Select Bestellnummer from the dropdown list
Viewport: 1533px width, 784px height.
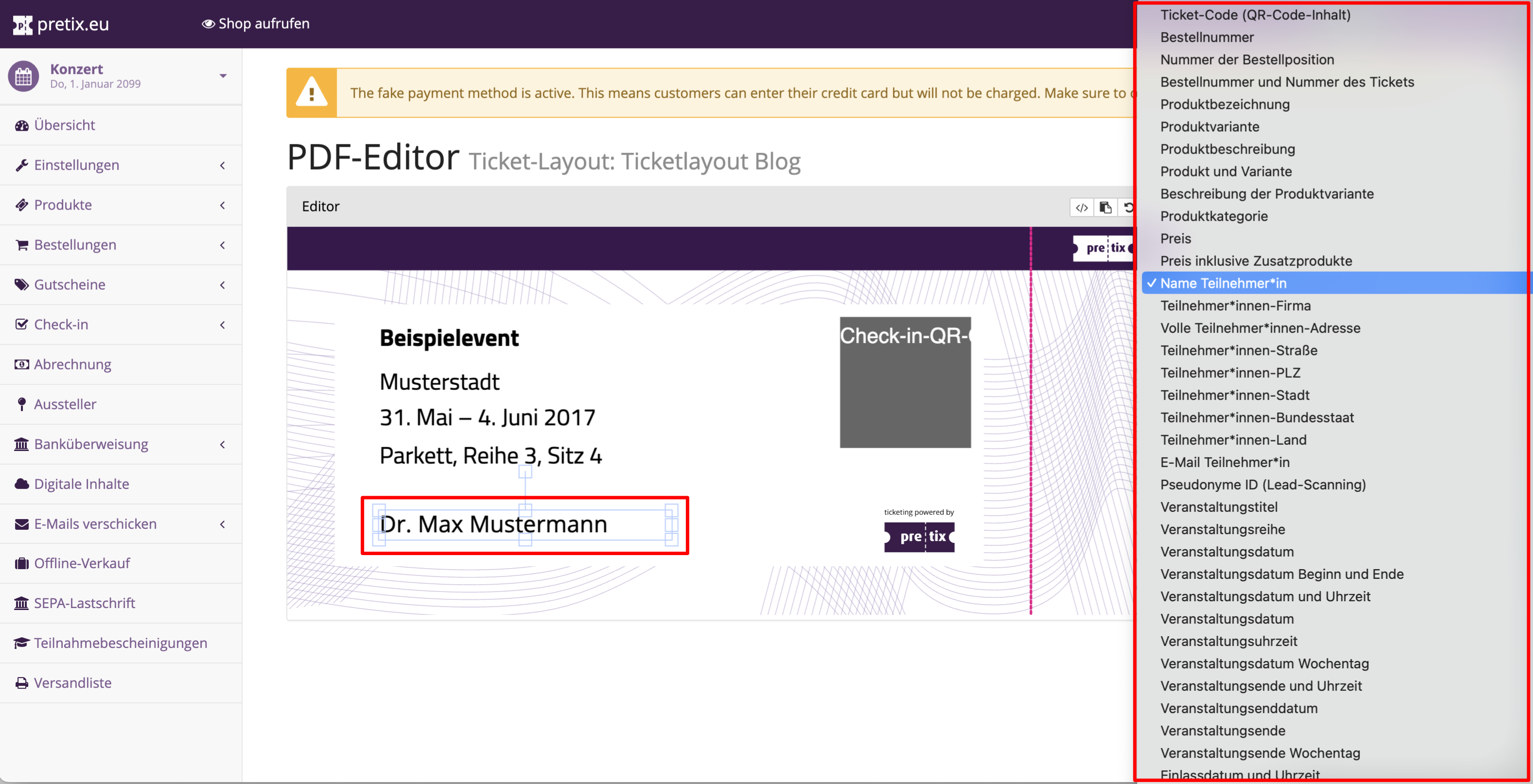(x=1206, y=37)
